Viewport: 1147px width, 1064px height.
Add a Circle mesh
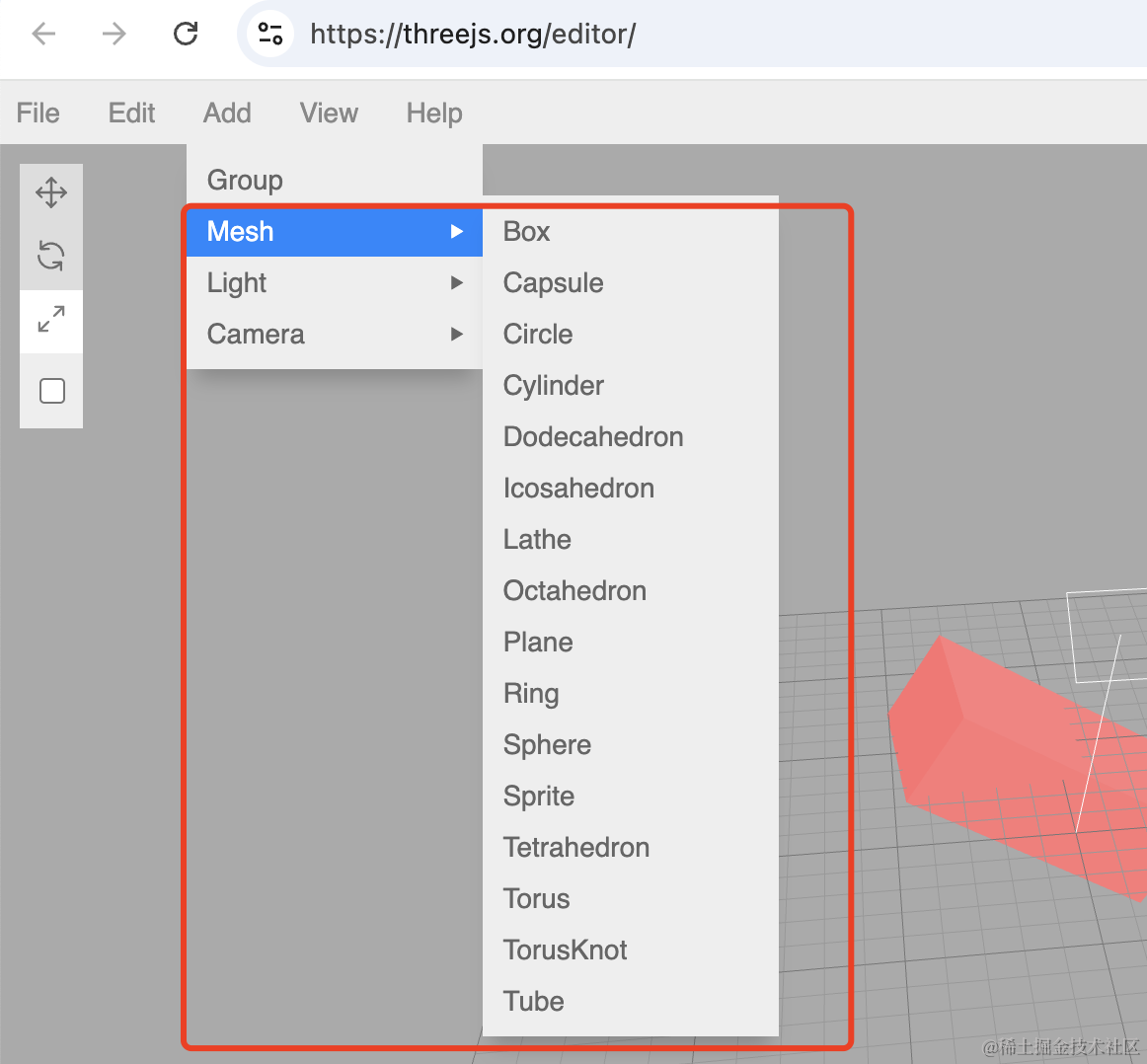click(x=631, y=335)
